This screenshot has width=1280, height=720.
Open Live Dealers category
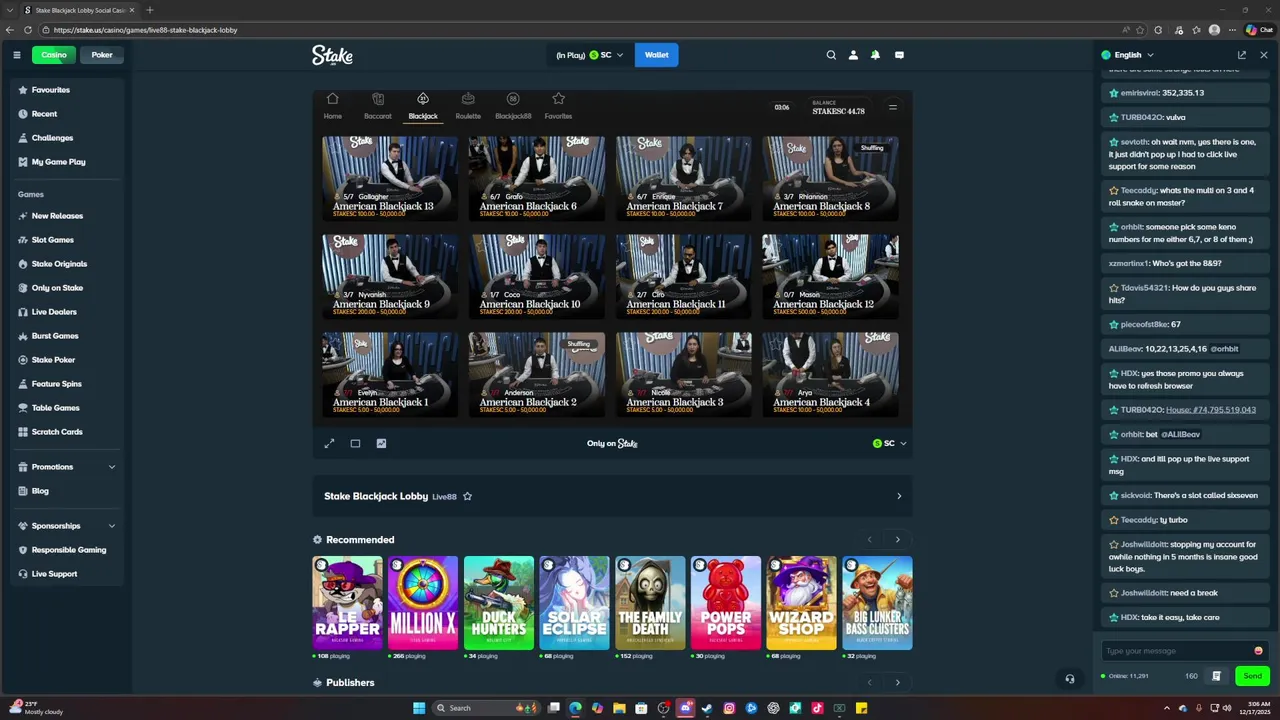pos(68,312)
